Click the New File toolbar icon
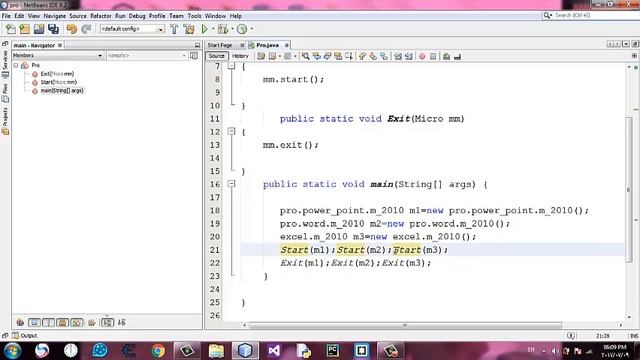The image size is (640, 360). tap(11, 29)
